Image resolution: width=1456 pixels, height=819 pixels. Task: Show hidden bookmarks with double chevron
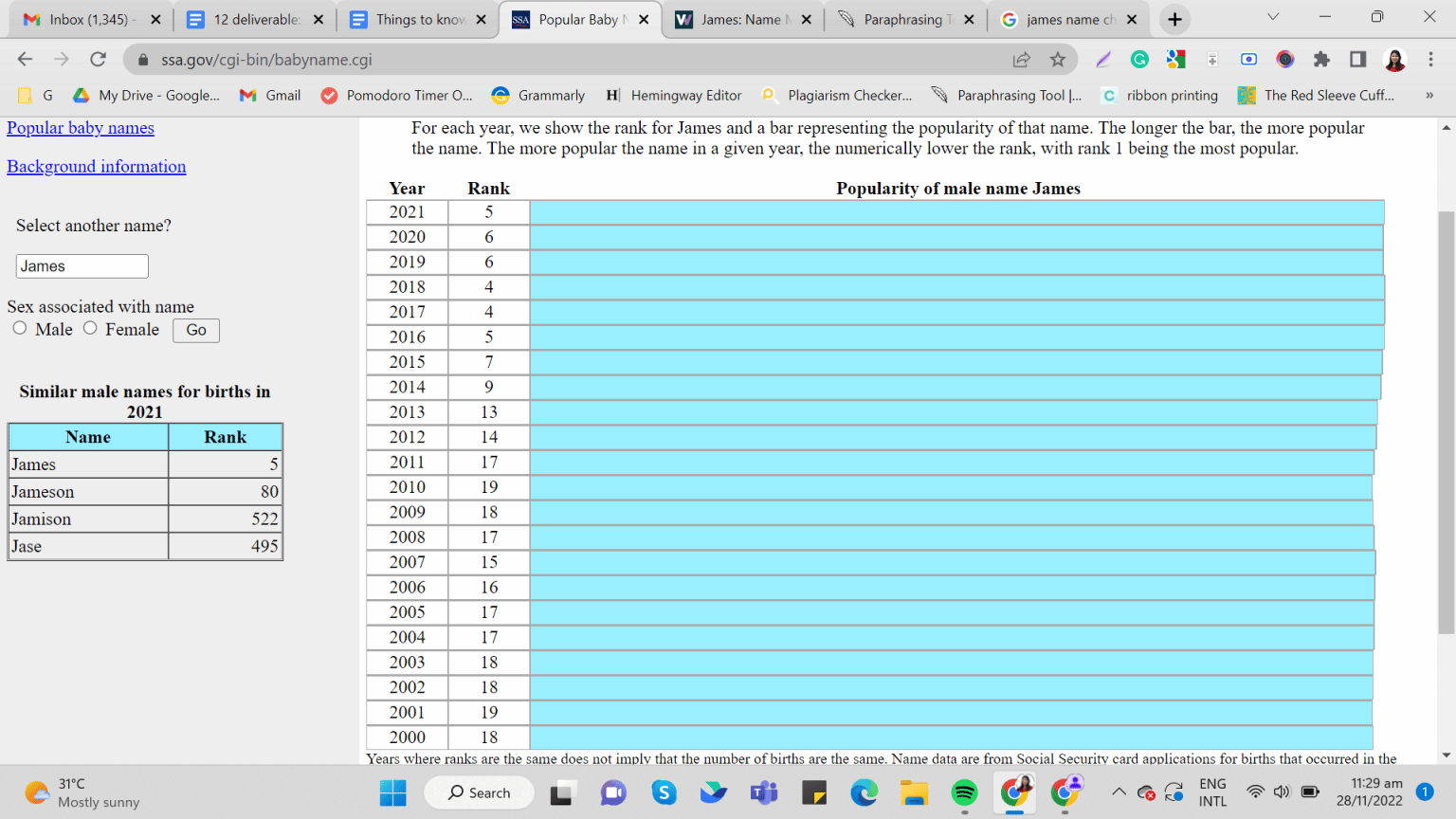[1429, 96]
